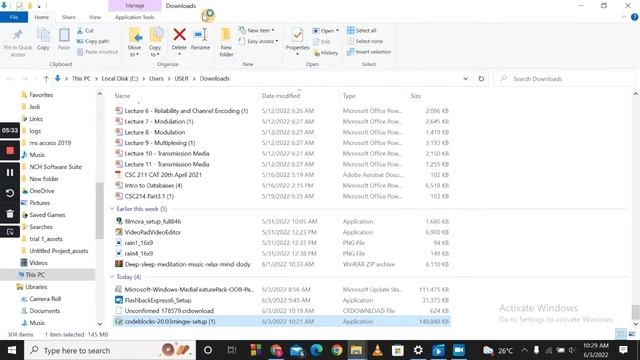
Task: Pause the screen recording
Action: click(x=10, y=172)
